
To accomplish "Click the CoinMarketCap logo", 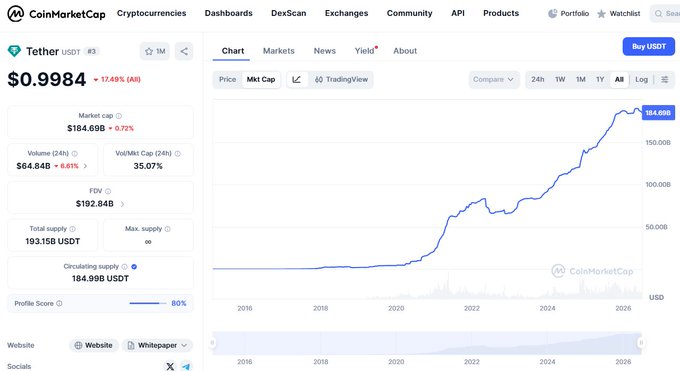I will [56, 14].
